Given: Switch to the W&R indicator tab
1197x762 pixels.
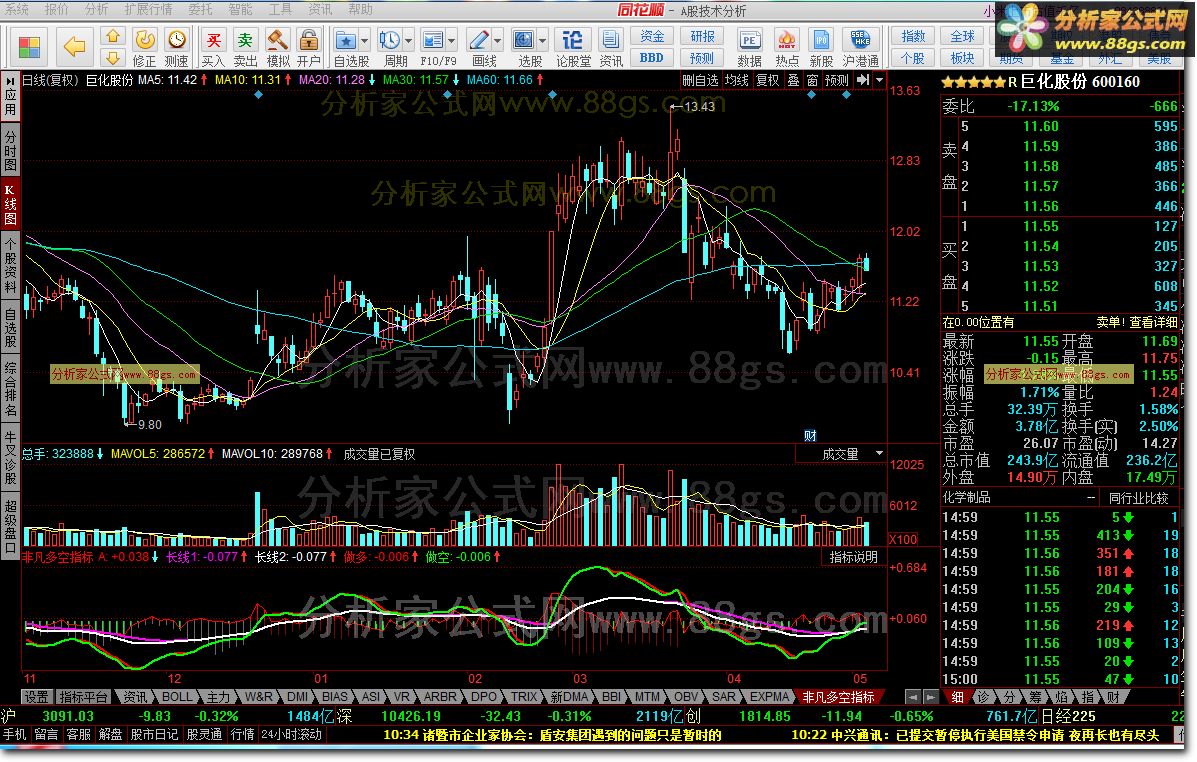Looking at the screenshot, I should point(258,697).
